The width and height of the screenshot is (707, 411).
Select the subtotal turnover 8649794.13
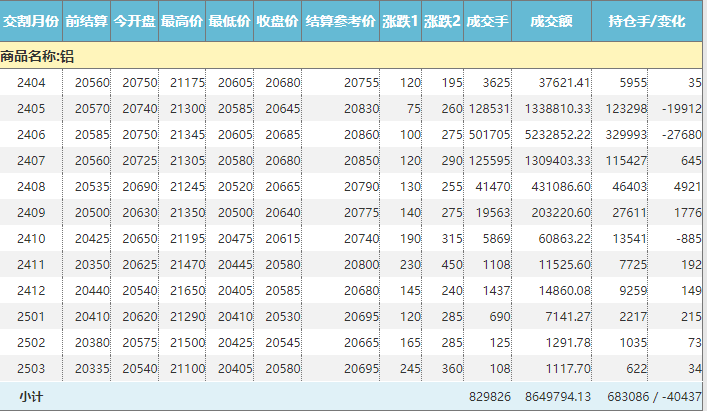point(553,397)
